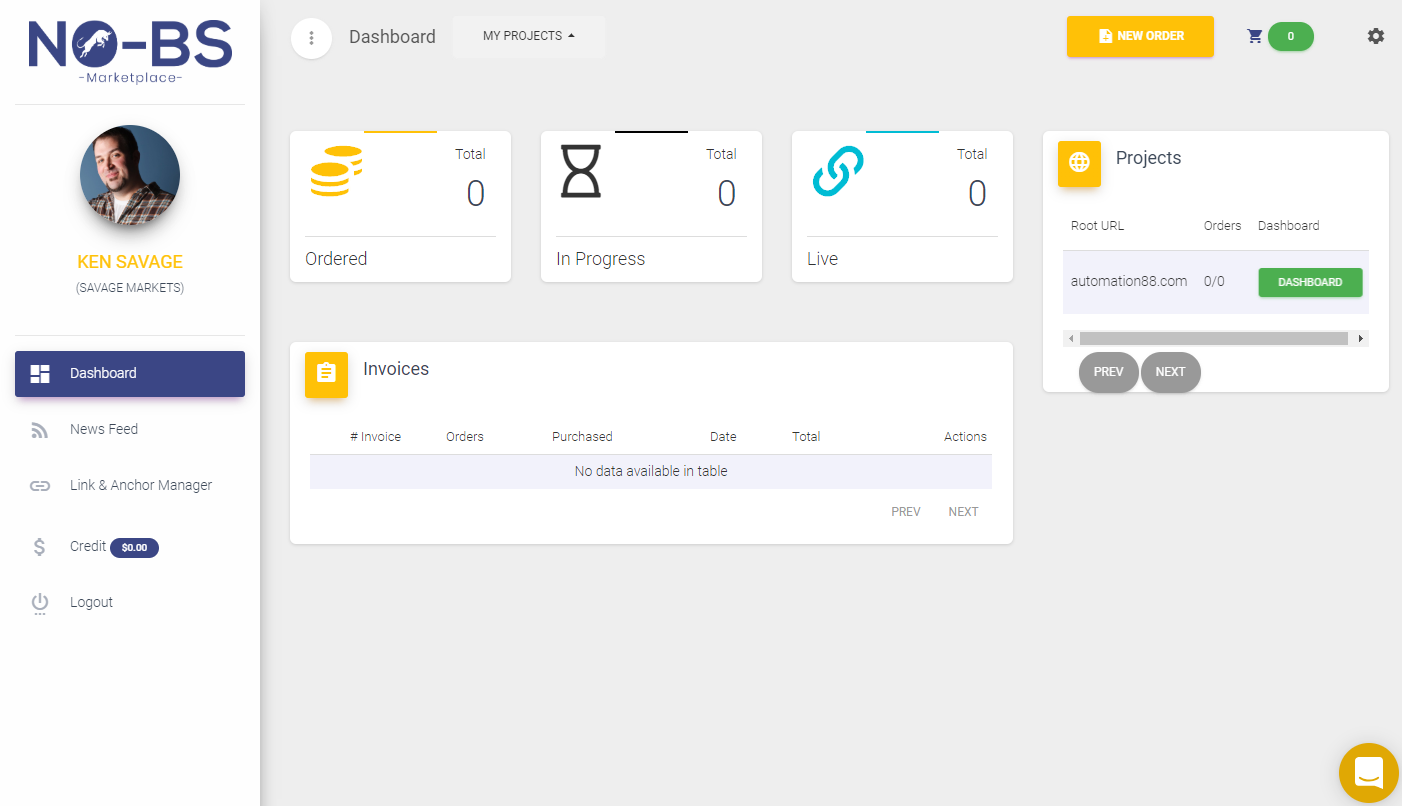Click the globe Projects icon

coord(1079,163)
